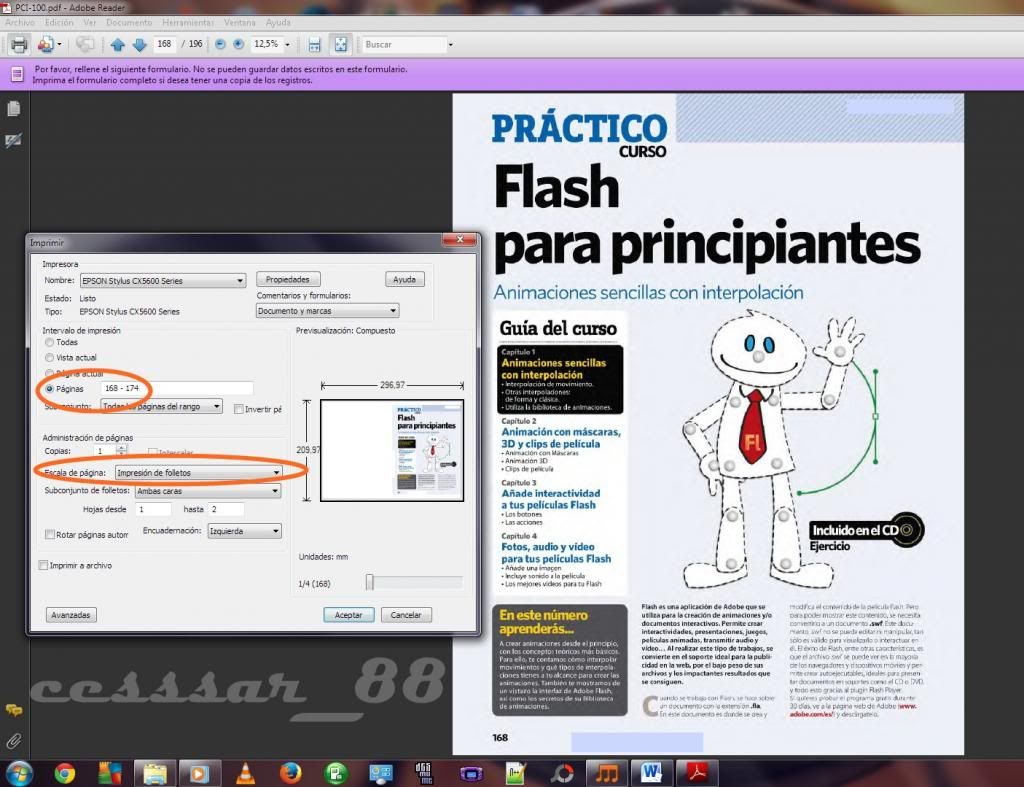Open the Pages panel icon in left sidebar

[x=13, y=108]
